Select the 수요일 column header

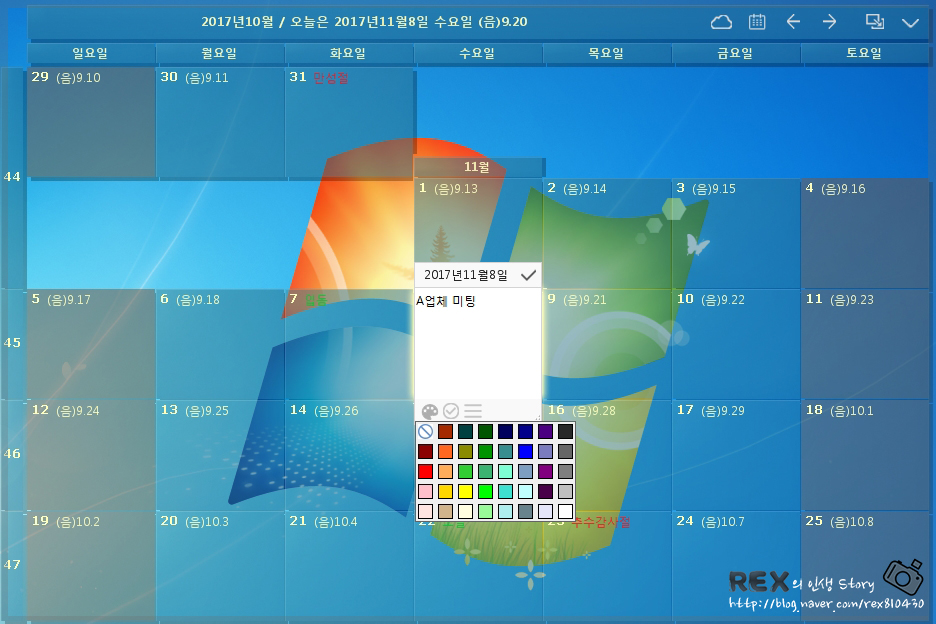[x=478, y=53]
